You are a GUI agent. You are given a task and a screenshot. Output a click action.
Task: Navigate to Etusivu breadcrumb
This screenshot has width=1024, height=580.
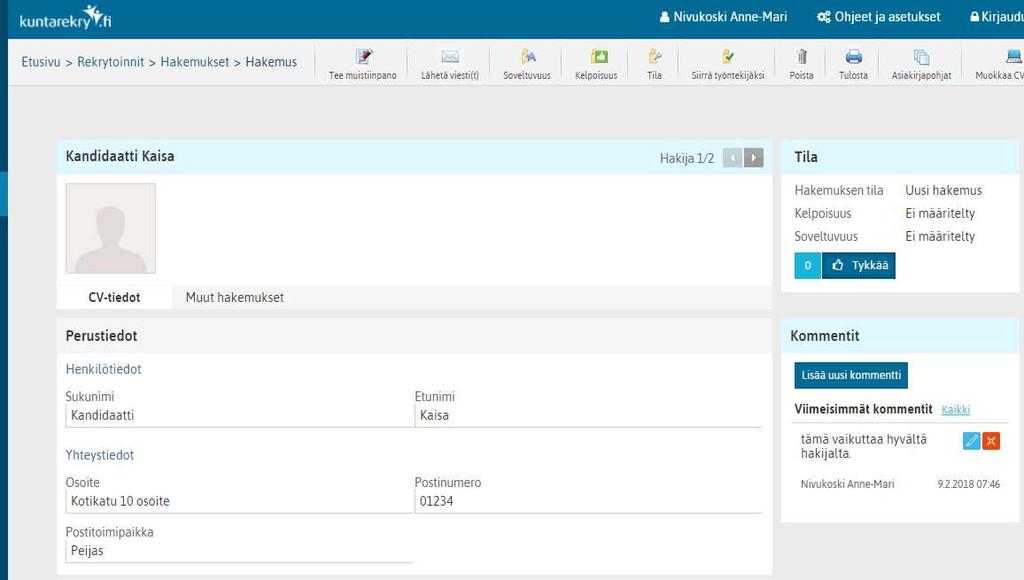click(40, 62)
